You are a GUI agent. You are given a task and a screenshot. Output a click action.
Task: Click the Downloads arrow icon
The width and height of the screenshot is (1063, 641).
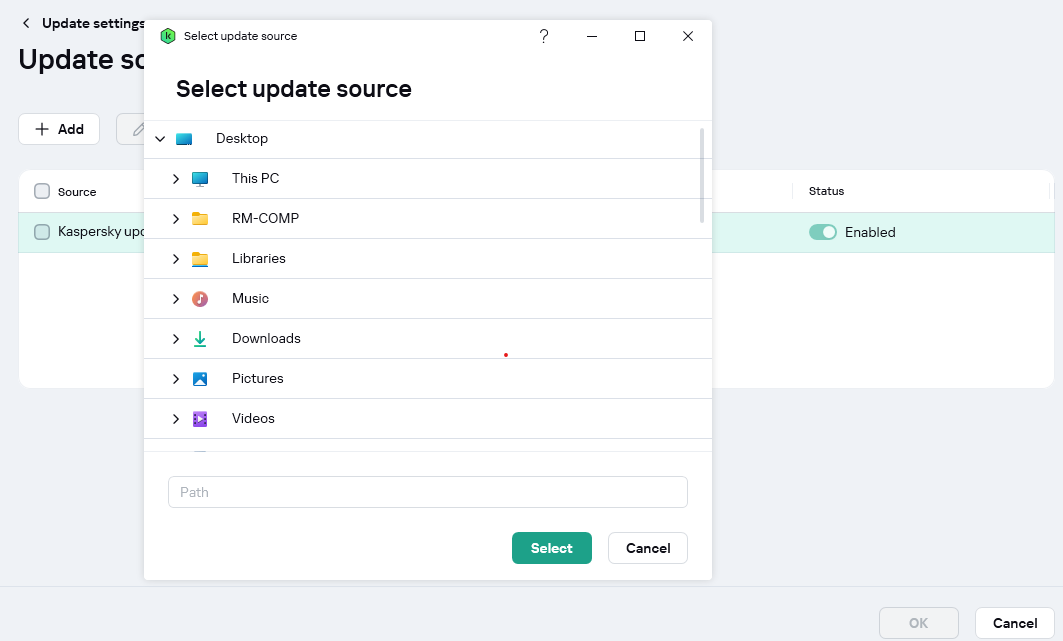[x=200, y=339]
